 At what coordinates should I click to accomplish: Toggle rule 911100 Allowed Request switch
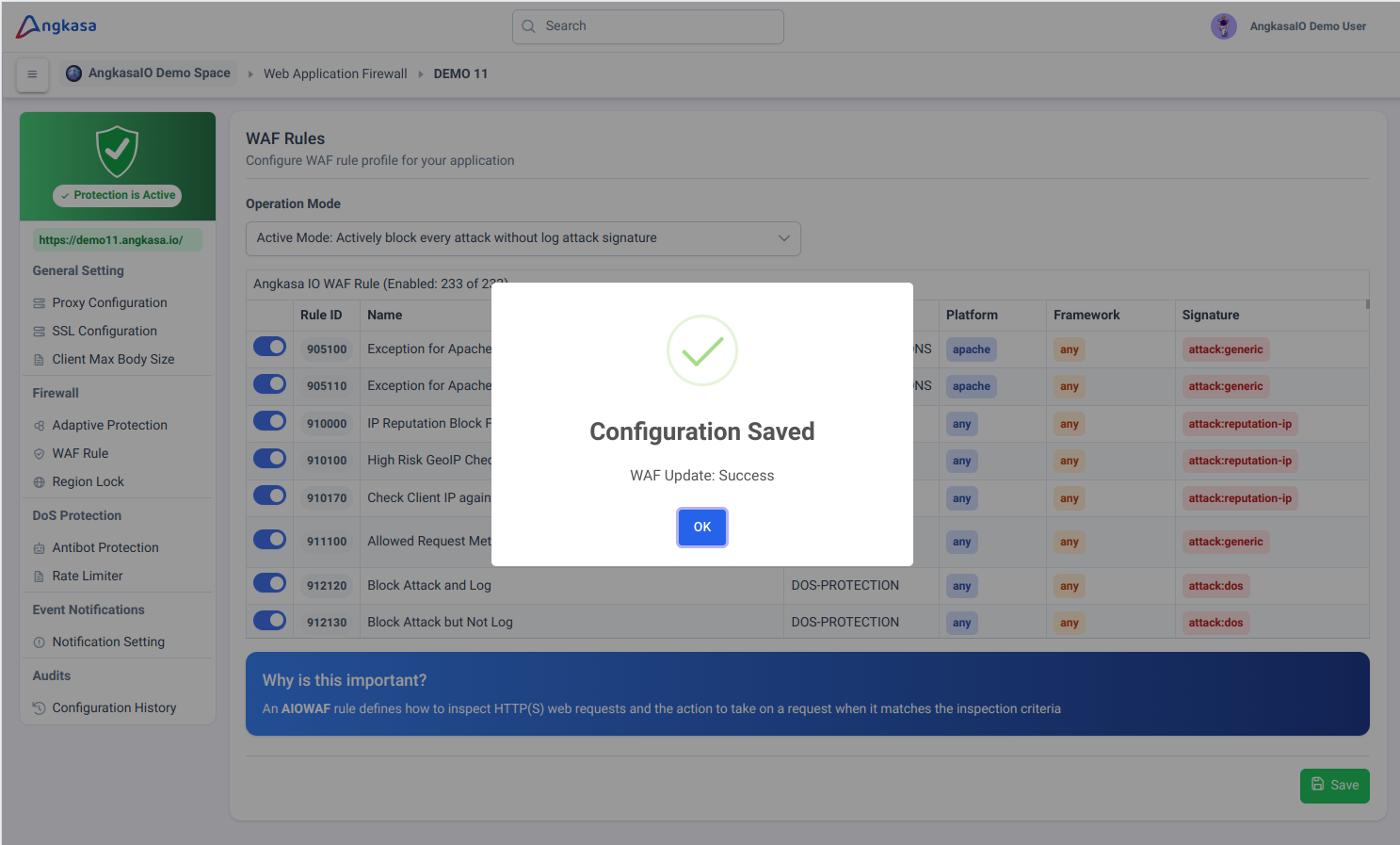269,539
